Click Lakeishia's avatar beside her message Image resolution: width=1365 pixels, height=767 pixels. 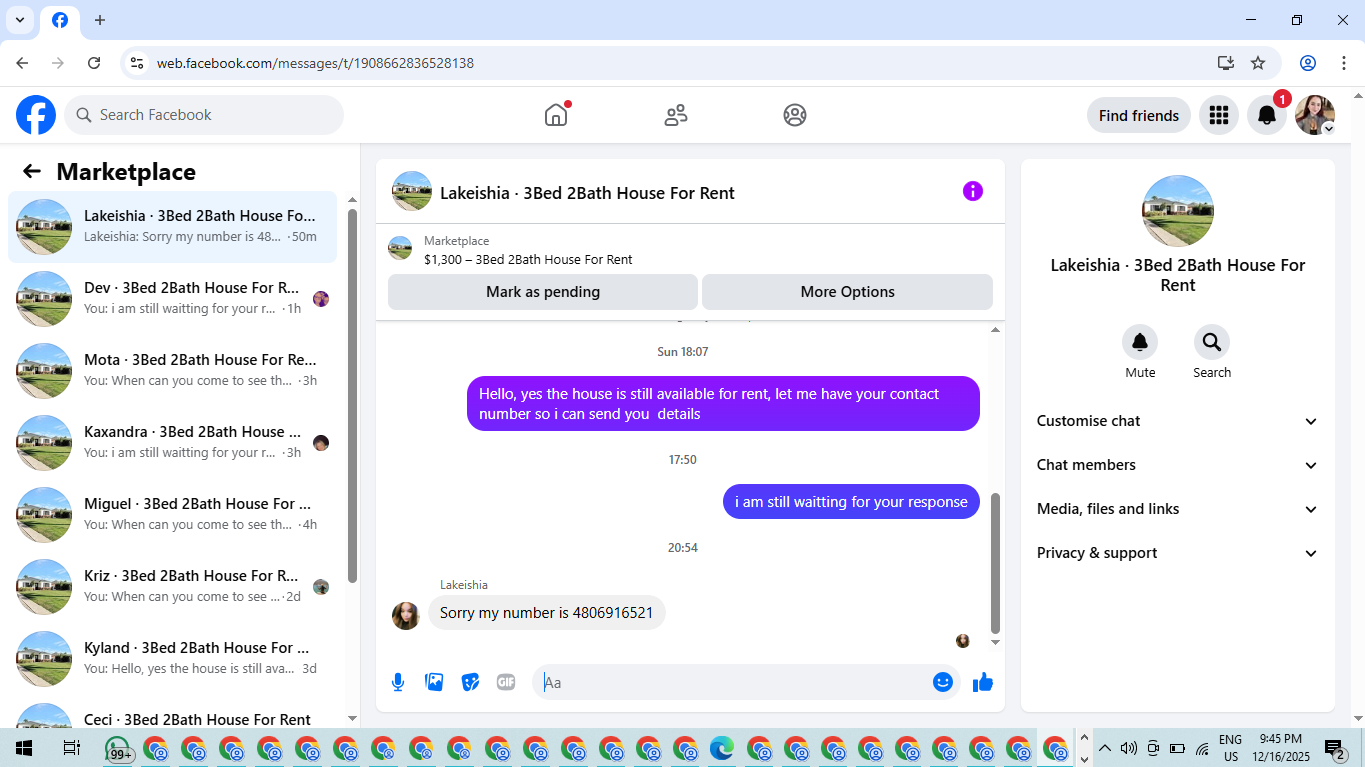tap(406, 616)
